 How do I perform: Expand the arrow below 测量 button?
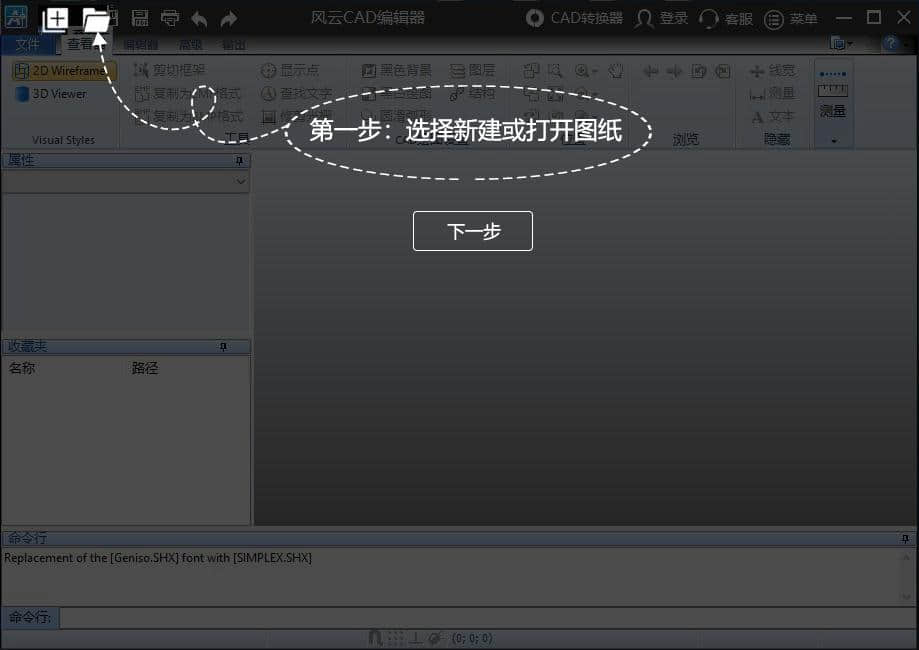click(x=833, y=141)
